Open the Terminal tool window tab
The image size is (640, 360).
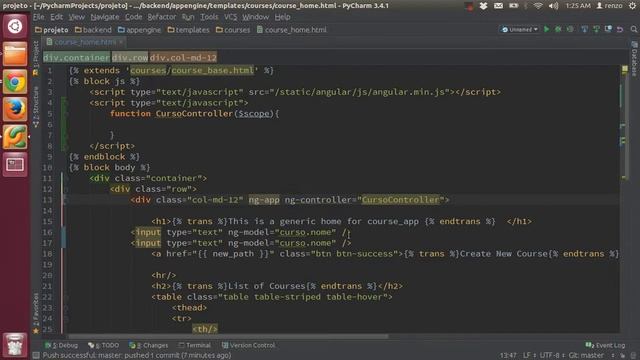coord(195,345)
